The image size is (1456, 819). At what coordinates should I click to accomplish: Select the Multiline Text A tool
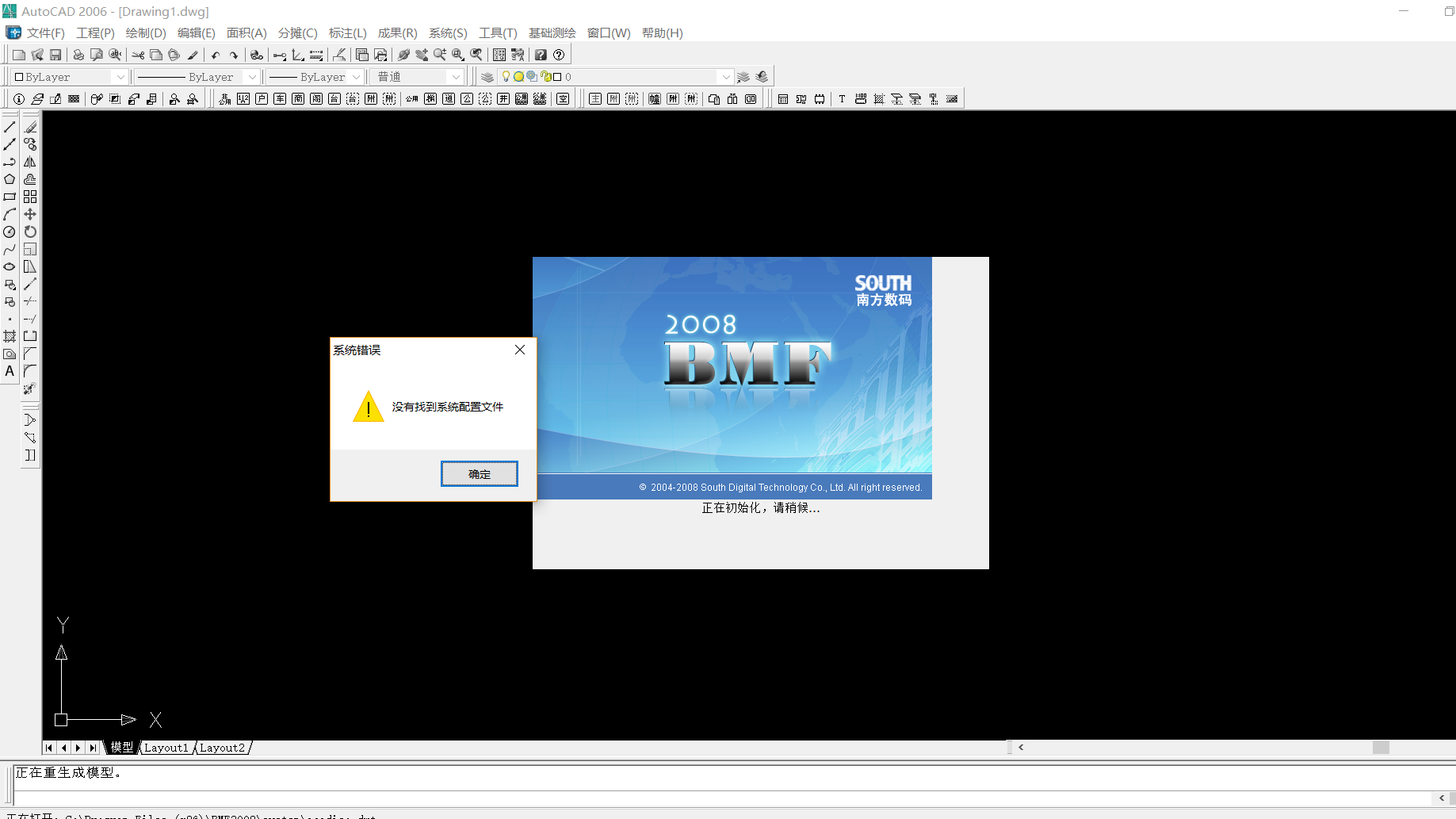[10, 371]
